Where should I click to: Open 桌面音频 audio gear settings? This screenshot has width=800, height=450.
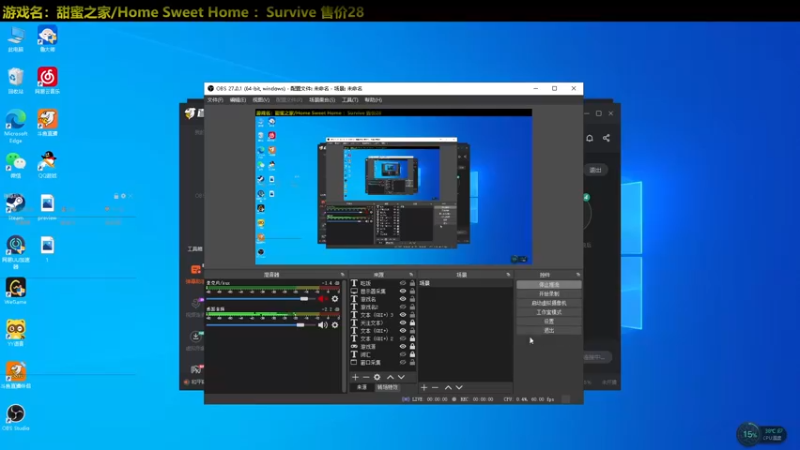coord(335,325)
